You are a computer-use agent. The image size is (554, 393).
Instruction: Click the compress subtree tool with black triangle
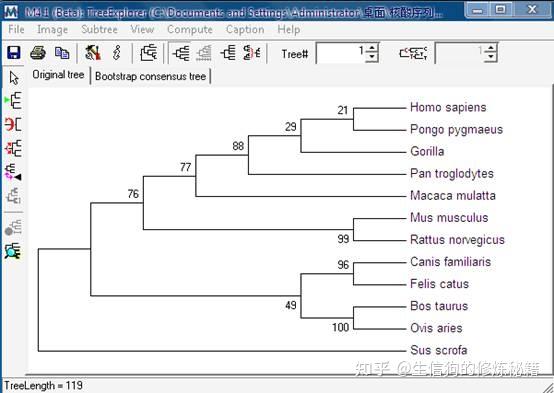(13, 172)
